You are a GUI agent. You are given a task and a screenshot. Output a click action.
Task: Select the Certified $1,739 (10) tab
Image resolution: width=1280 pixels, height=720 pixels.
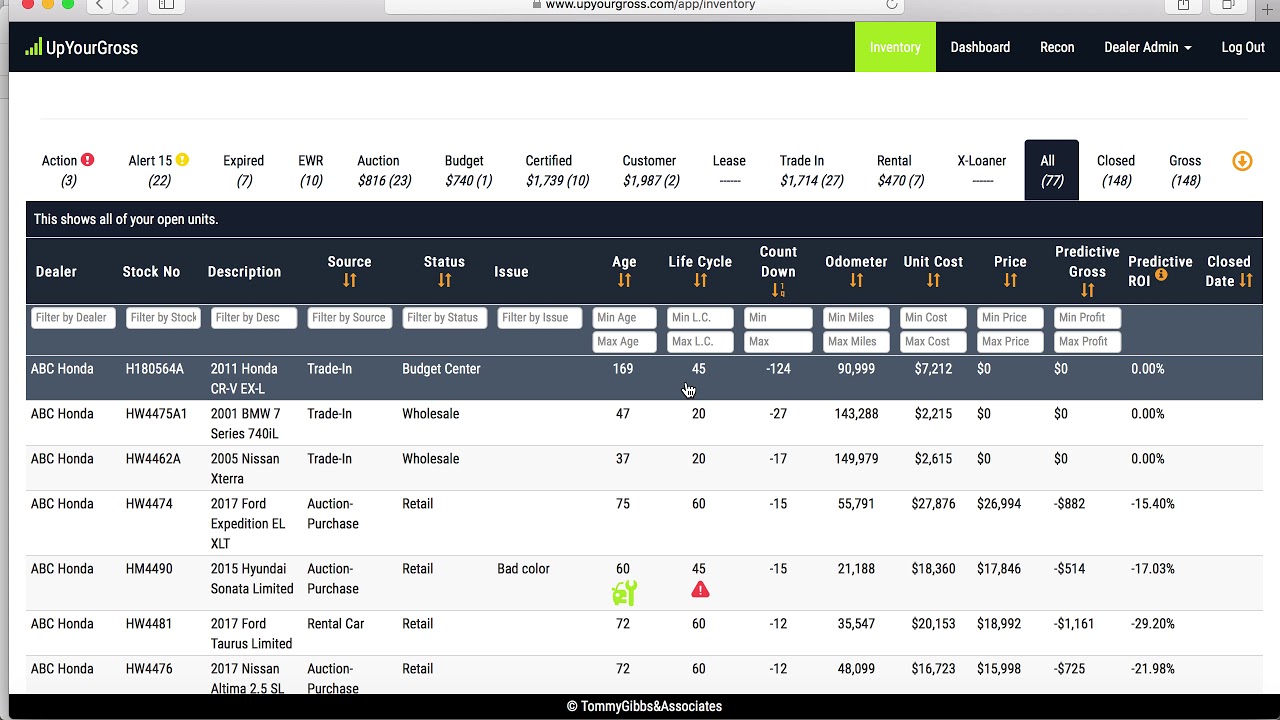point(557,170)
